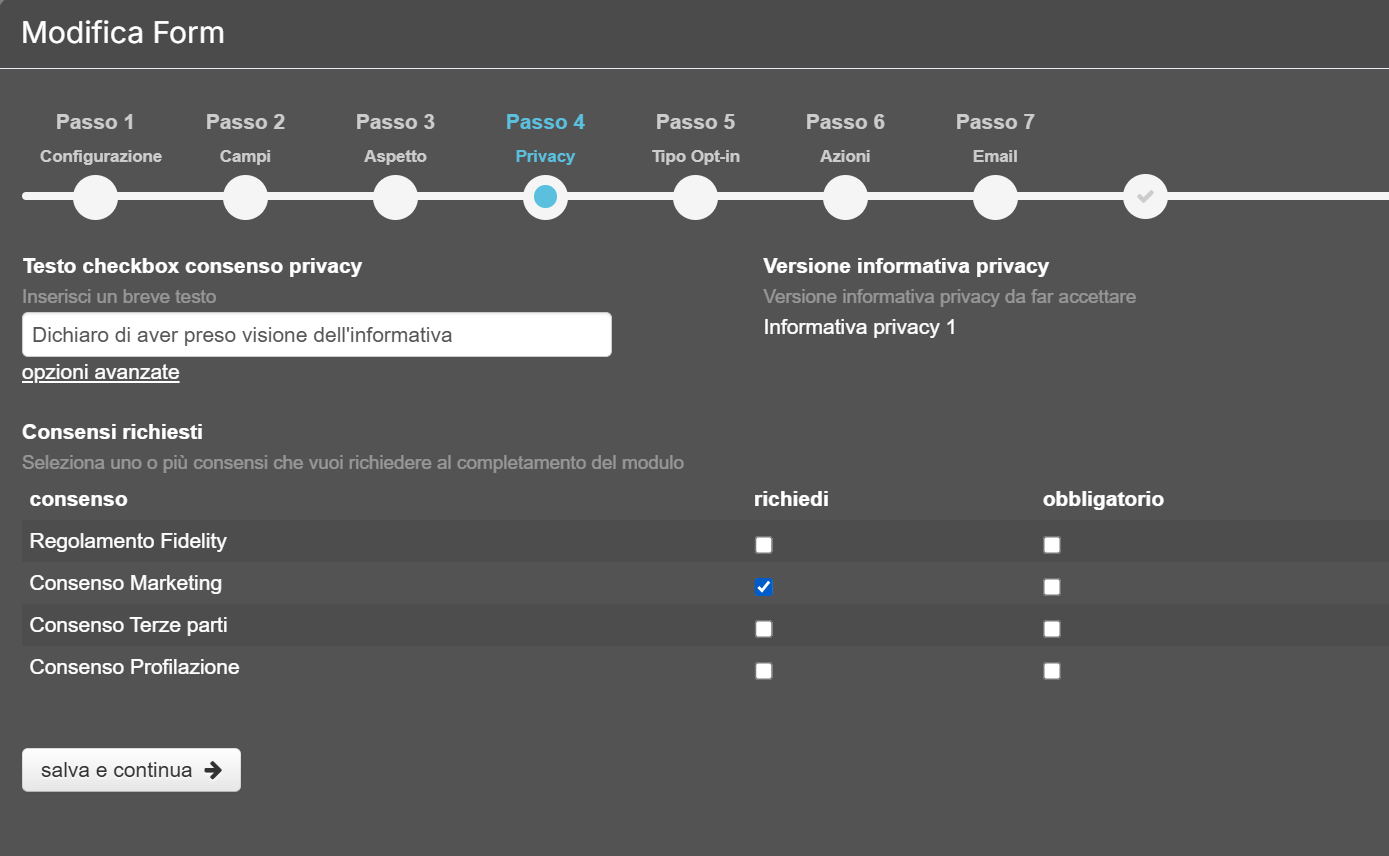
Task: Click the final checkmark completion step
Action: click(1145, 197)
